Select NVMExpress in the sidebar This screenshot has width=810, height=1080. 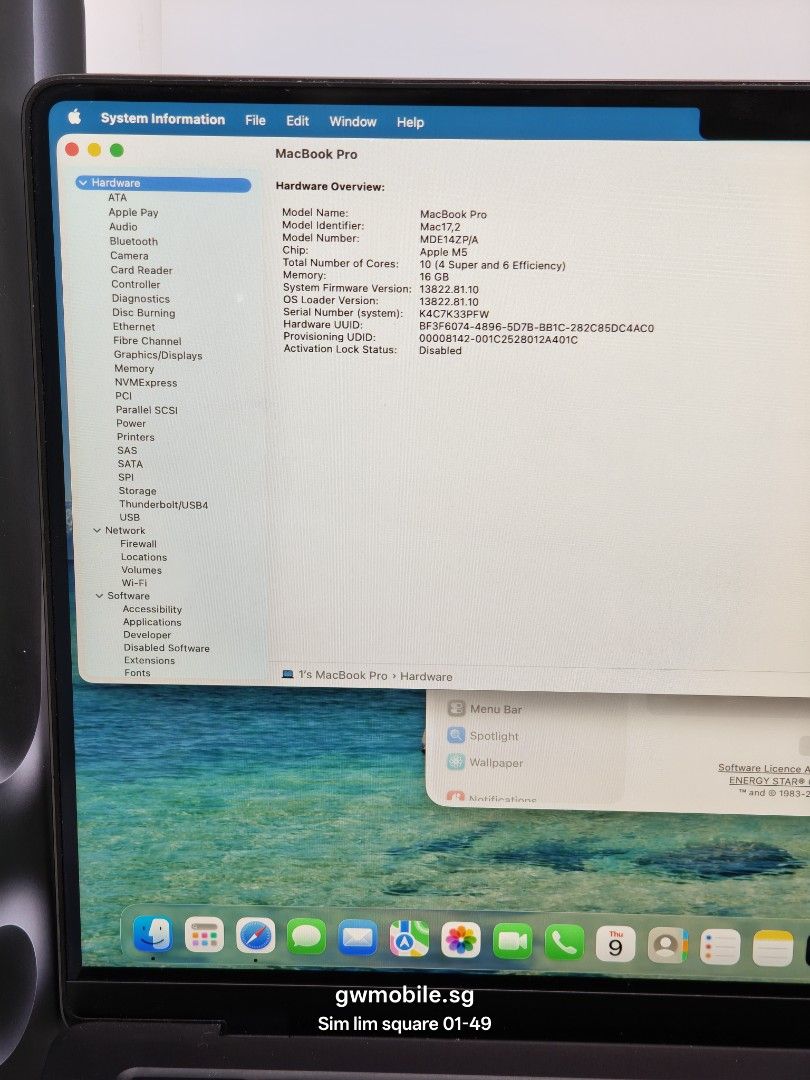click(145, 382)
